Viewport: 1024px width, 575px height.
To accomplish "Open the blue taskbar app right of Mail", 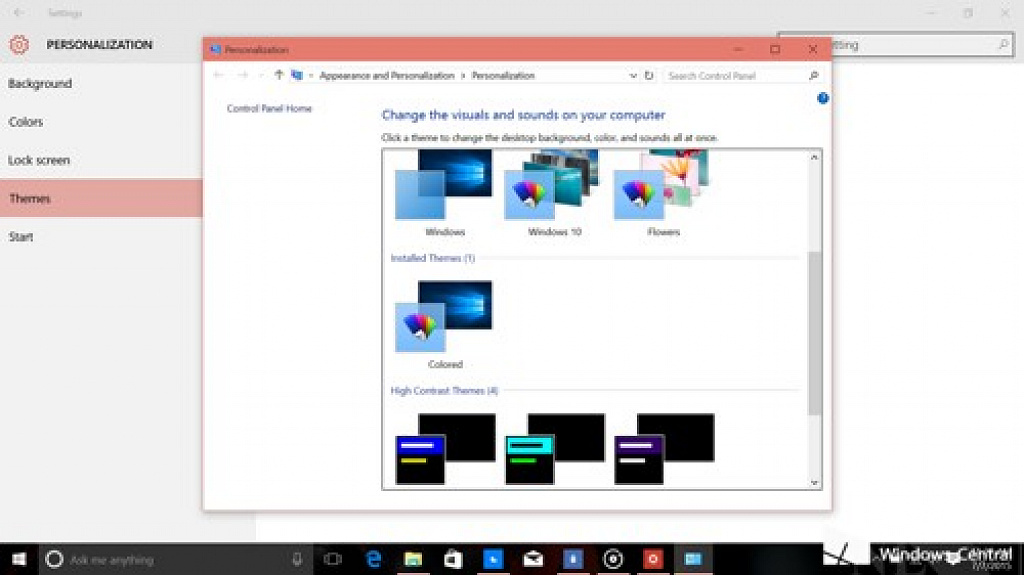I will (x=573, y=559).
